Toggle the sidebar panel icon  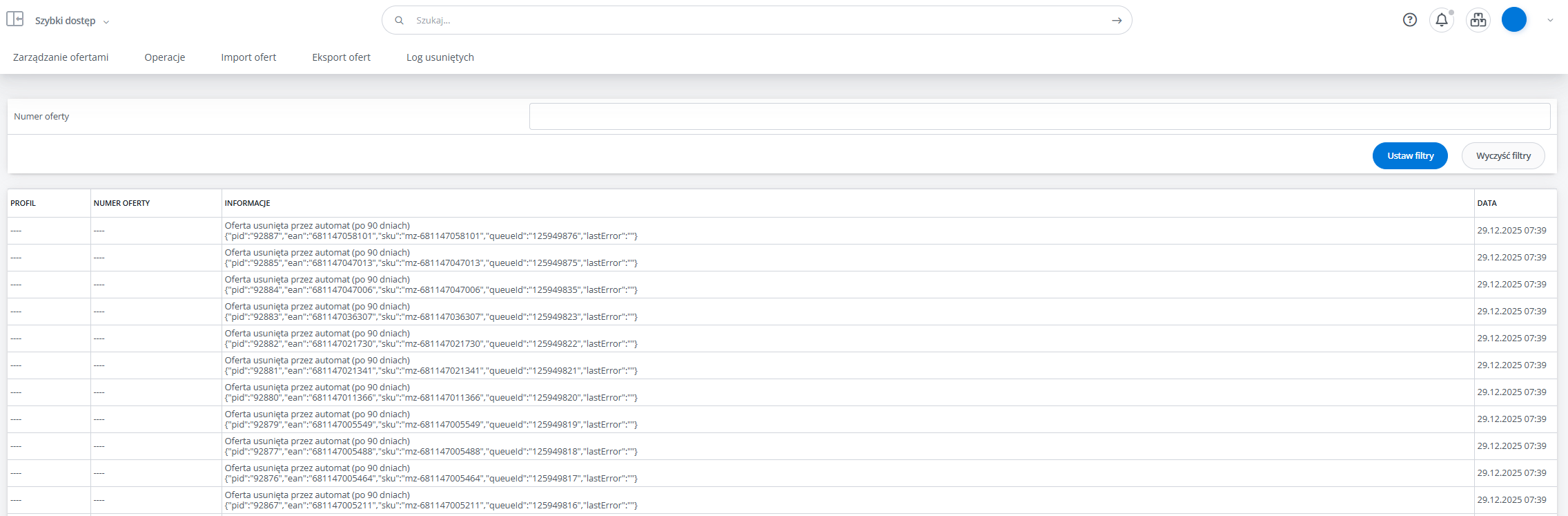pyautogui.click(x=15, y=19)
